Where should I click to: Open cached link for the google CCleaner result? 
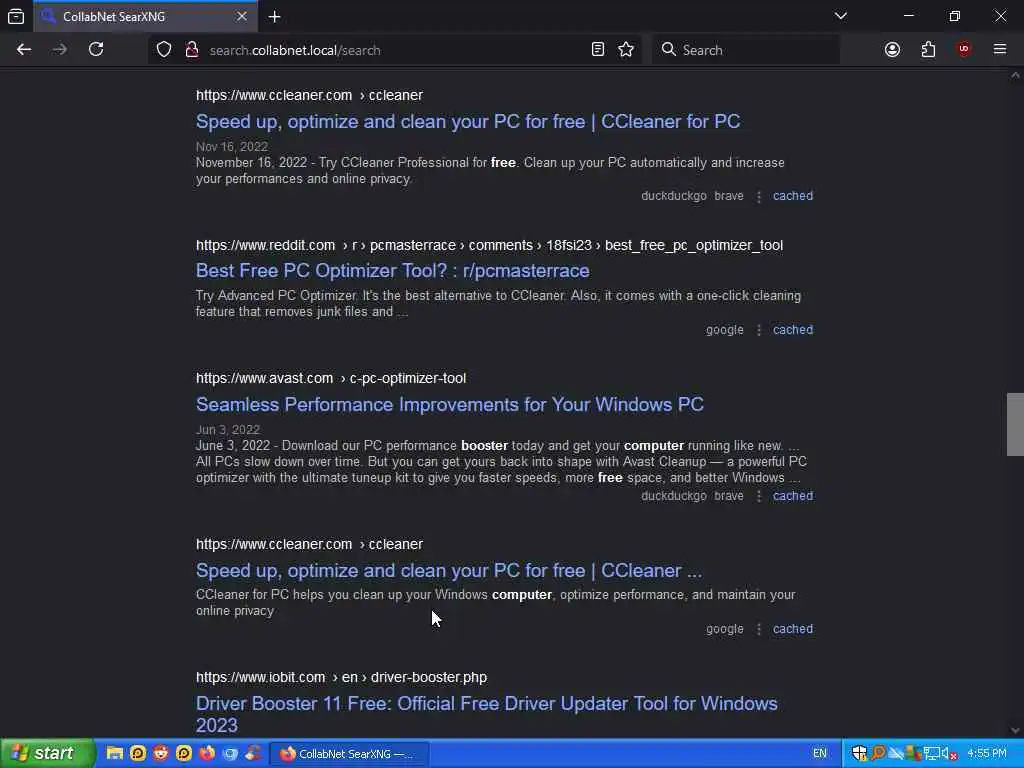point(793,629)
